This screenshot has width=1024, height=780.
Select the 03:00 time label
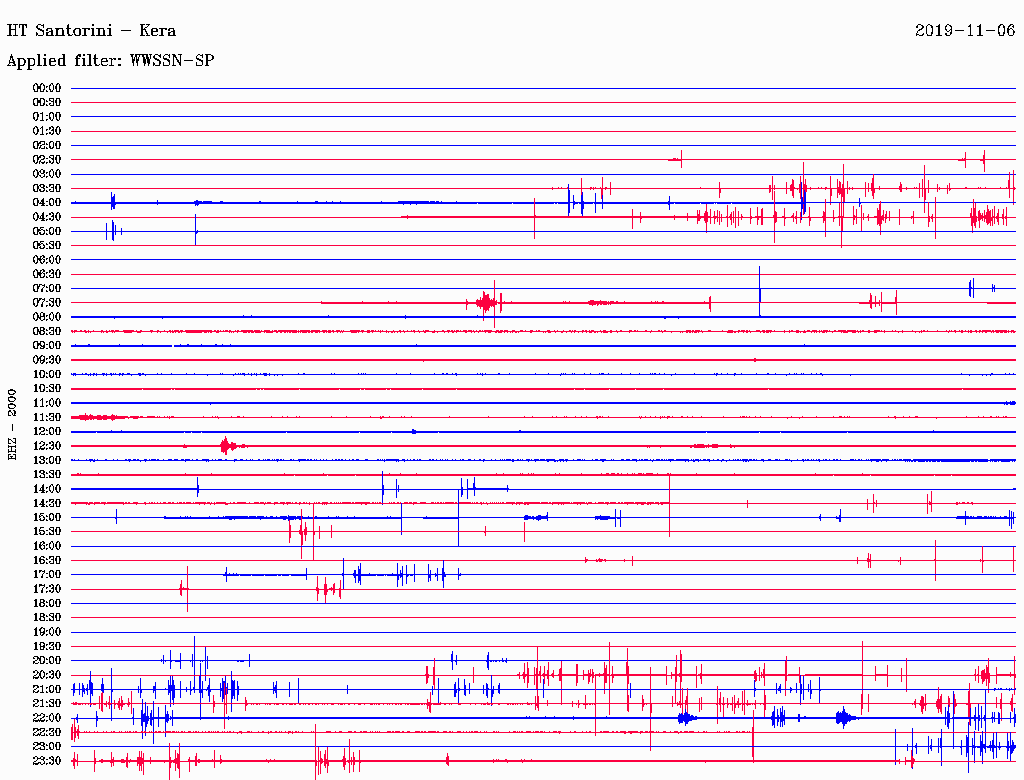[47, 174]
